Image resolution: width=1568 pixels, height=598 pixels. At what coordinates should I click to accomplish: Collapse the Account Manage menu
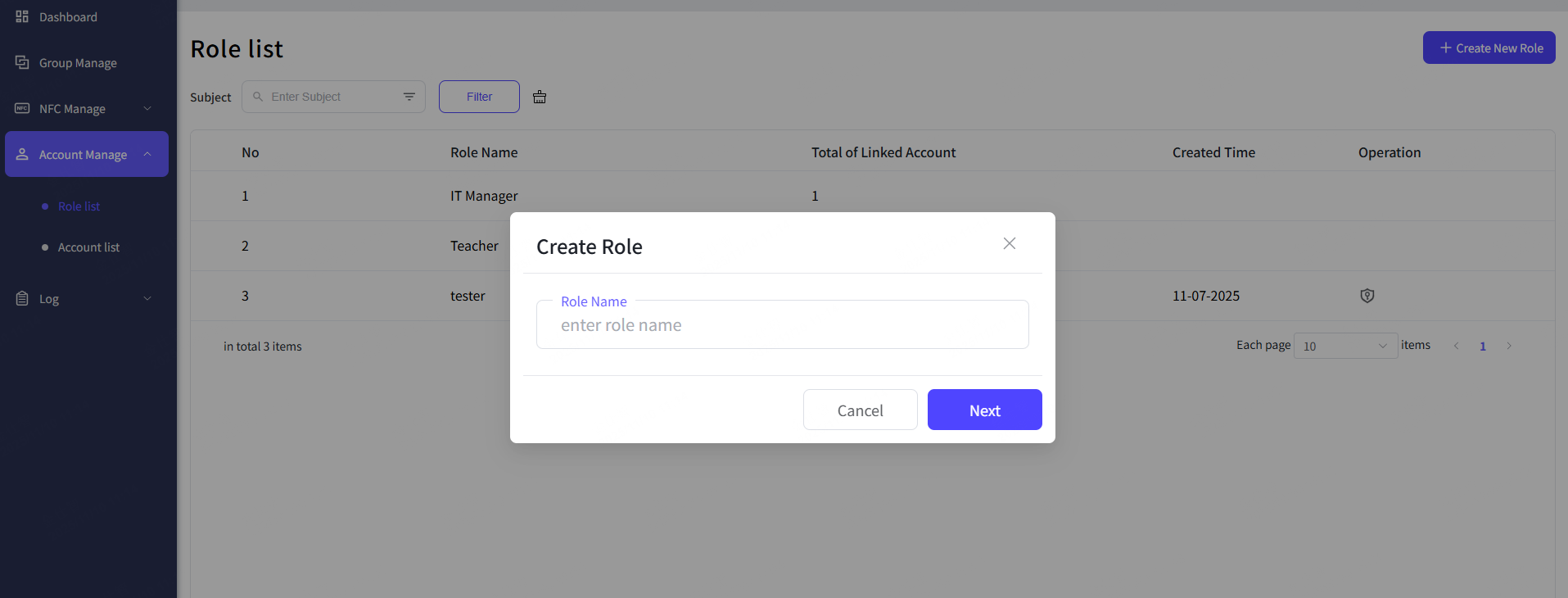pyautogui.click(x=147, y=154)
